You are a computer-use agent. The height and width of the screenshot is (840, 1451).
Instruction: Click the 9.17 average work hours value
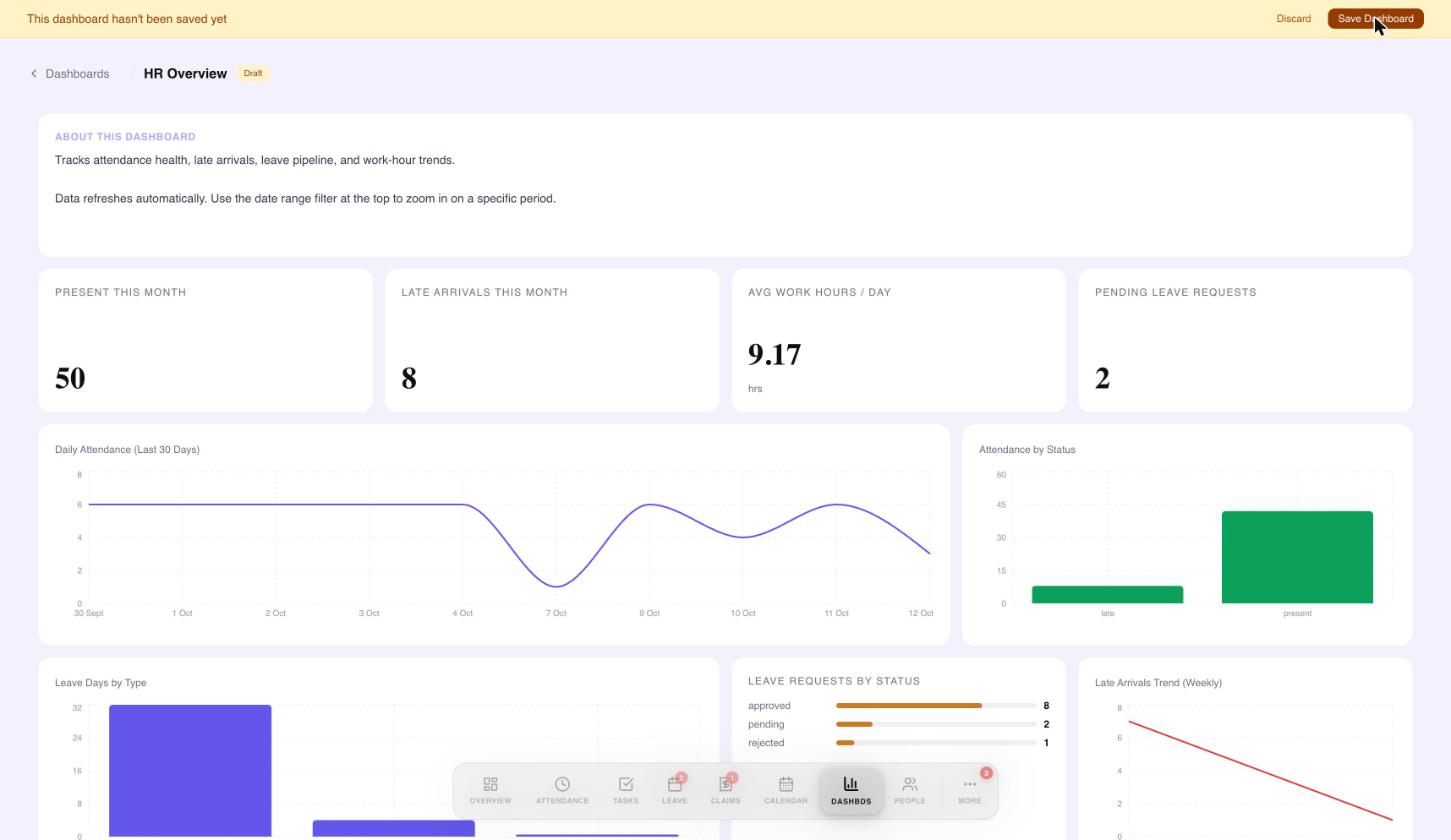pos(774,355)
